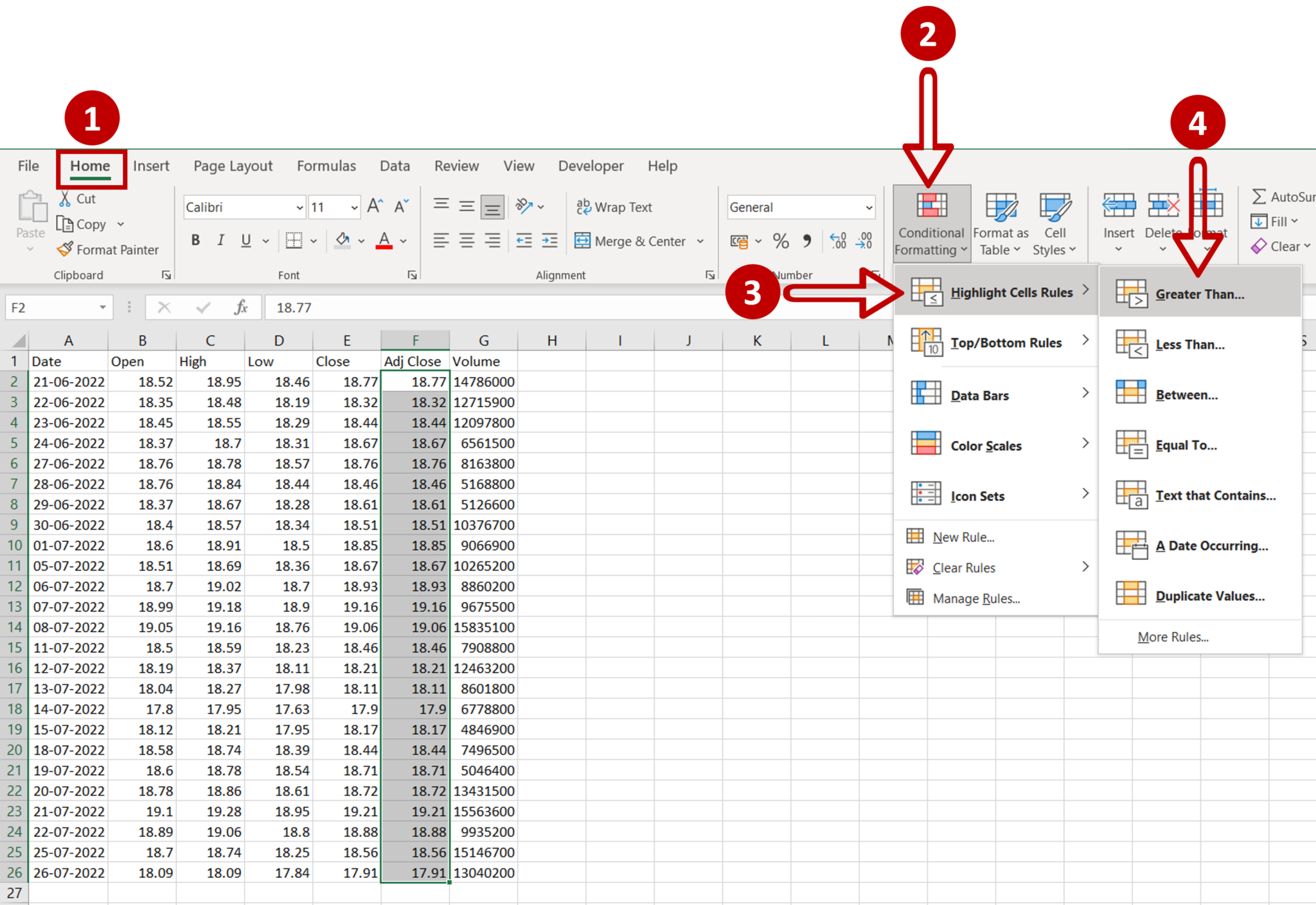Select the Clear dropdown icon
The width and height of the screenshot is (1316, 905).
click(1308, 247)
